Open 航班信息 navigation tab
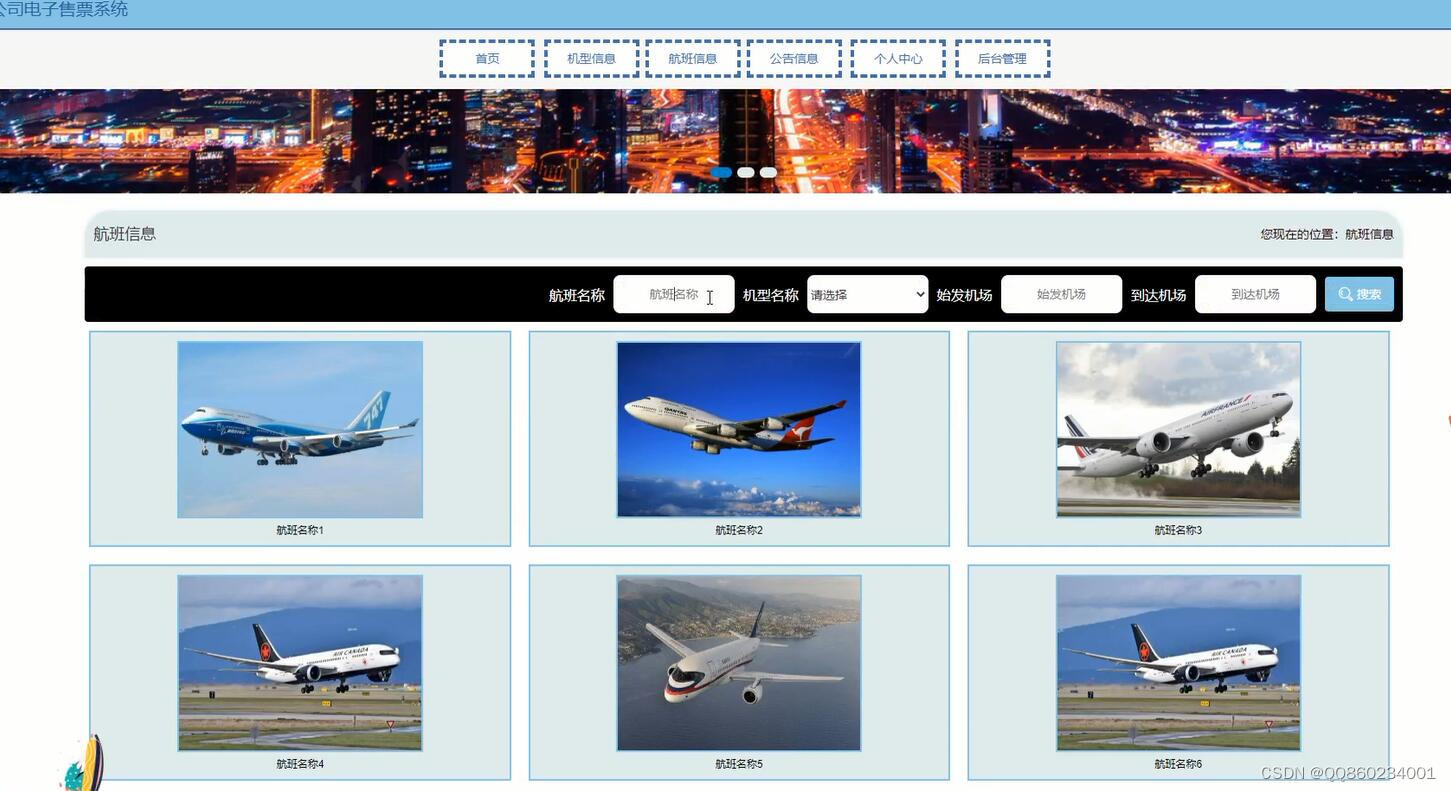The height and width of the screenshot is (791, 1451). pyautogui.click(x=693, y=59)
